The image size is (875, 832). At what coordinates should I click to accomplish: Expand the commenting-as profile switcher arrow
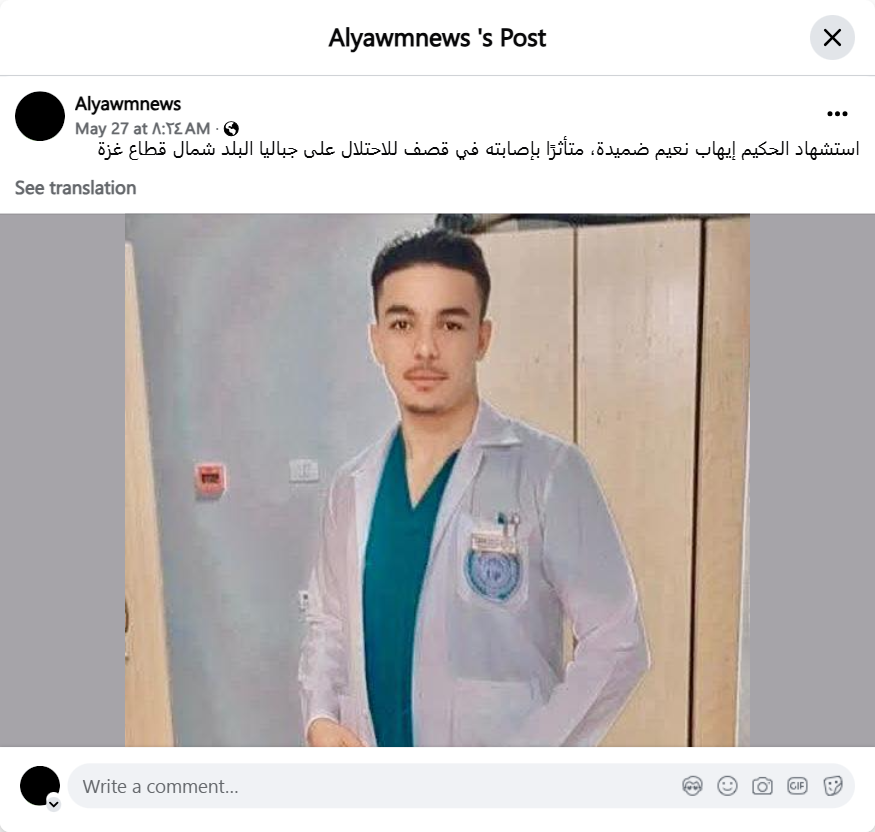[54, 804]
